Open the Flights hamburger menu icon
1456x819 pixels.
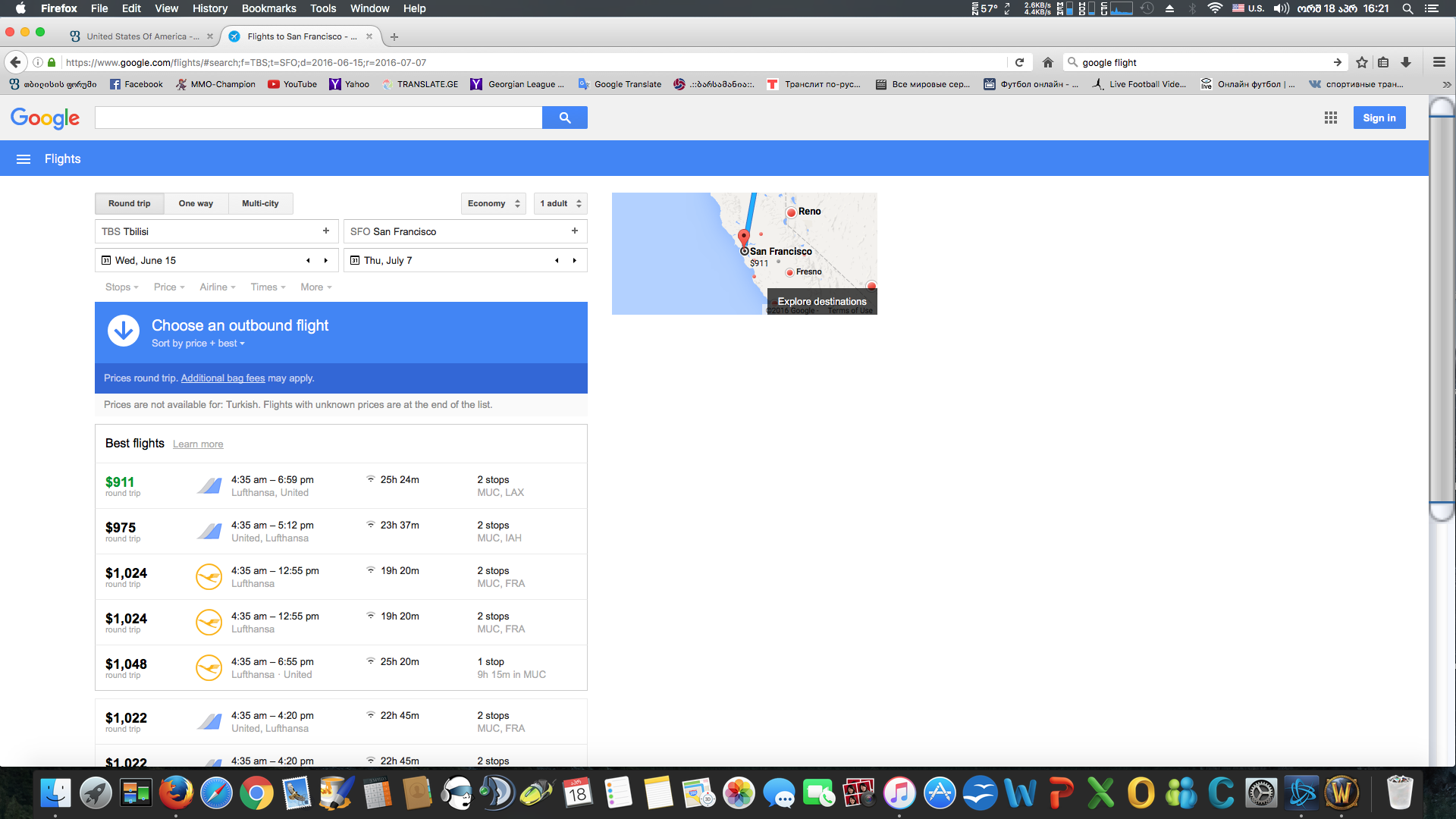[24, 159]
